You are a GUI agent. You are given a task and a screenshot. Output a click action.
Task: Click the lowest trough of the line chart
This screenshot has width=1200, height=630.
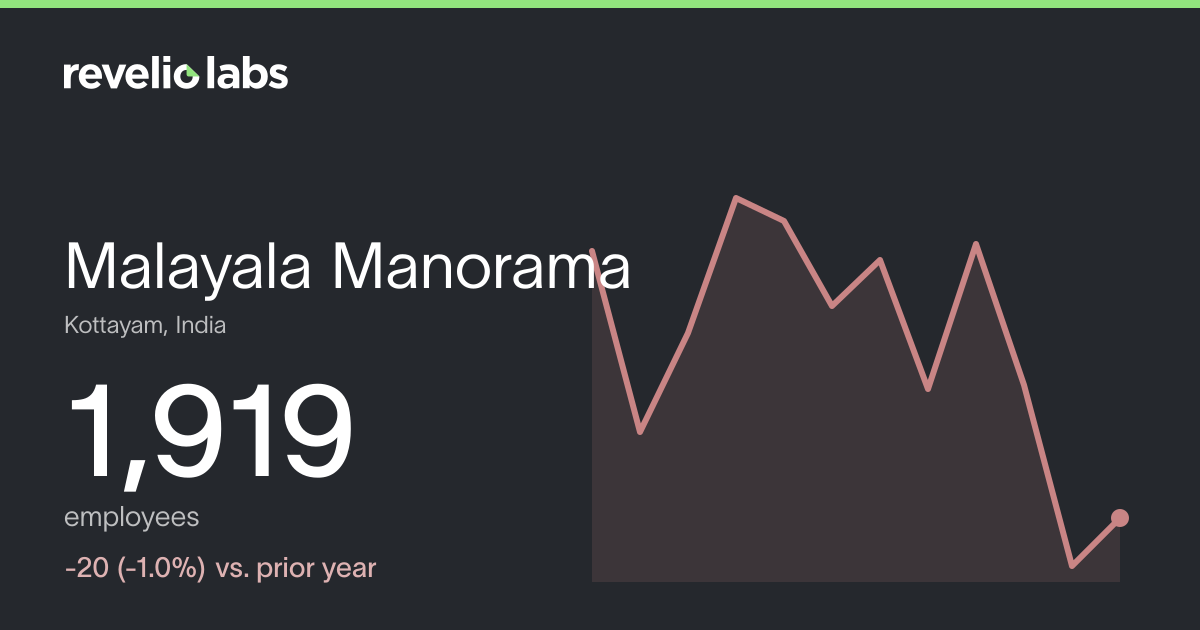click(1072, 566)
